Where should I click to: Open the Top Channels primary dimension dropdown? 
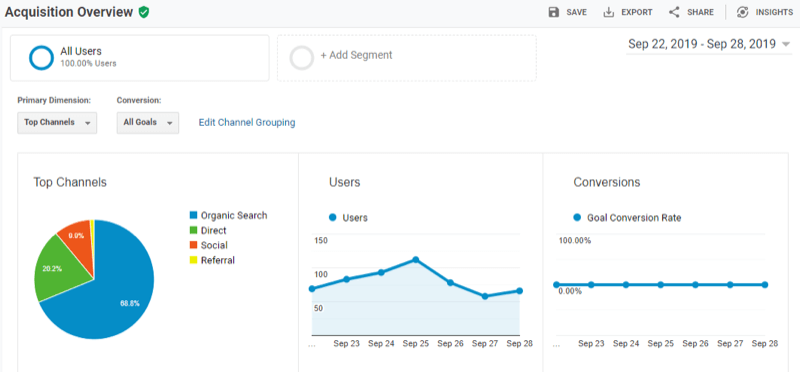pyautogui.click(x=57, y=122)
